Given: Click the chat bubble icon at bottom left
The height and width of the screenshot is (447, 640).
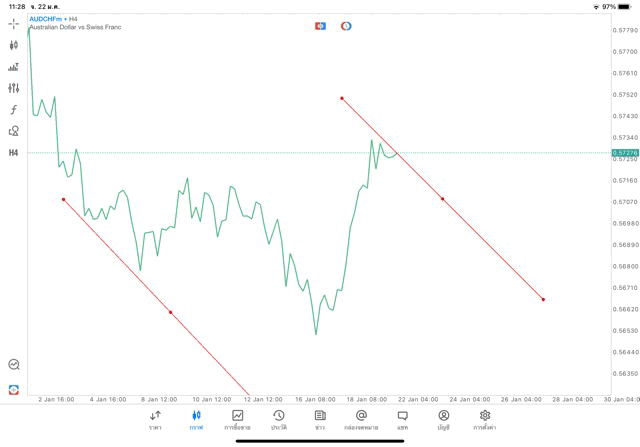Looking at the screenshot, I should point(13,365).
